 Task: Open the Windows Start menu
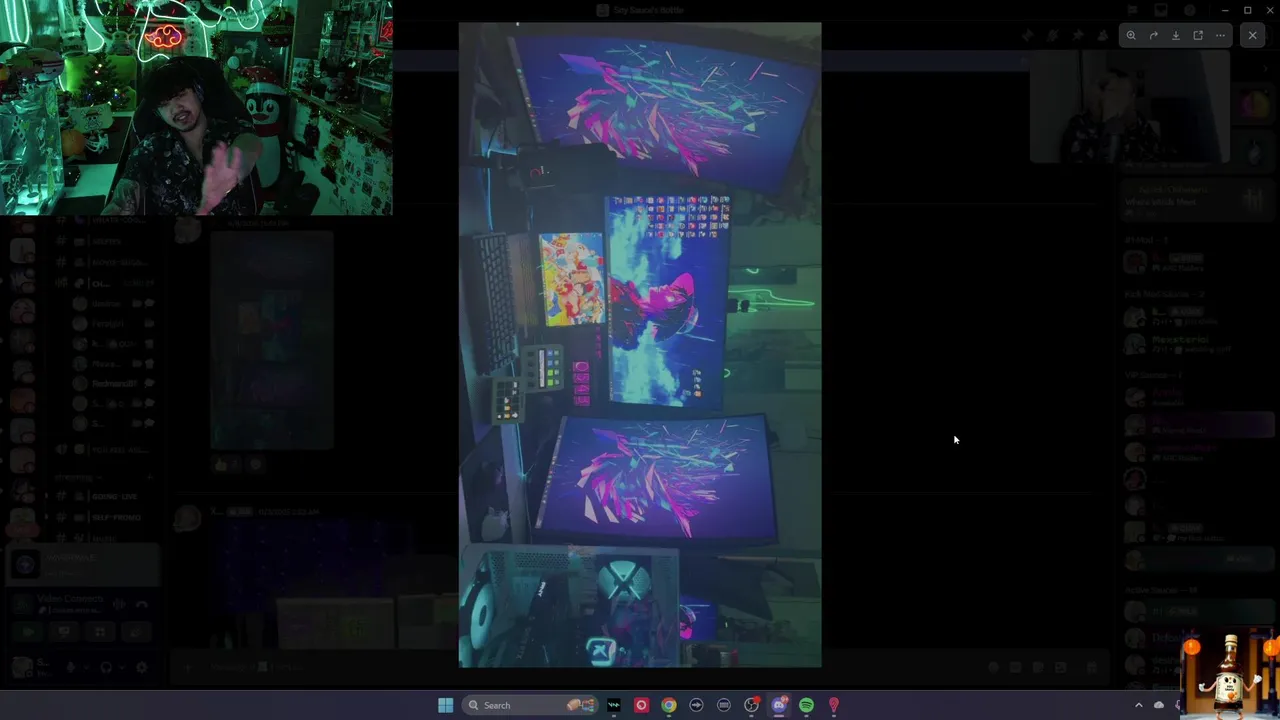click(x=445, y=705)
